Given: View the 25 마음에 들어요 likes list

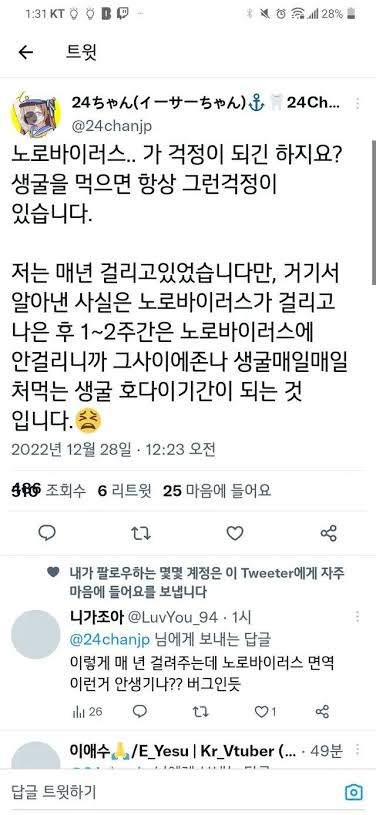Looking at the screenshot, I should pos(217,490).
